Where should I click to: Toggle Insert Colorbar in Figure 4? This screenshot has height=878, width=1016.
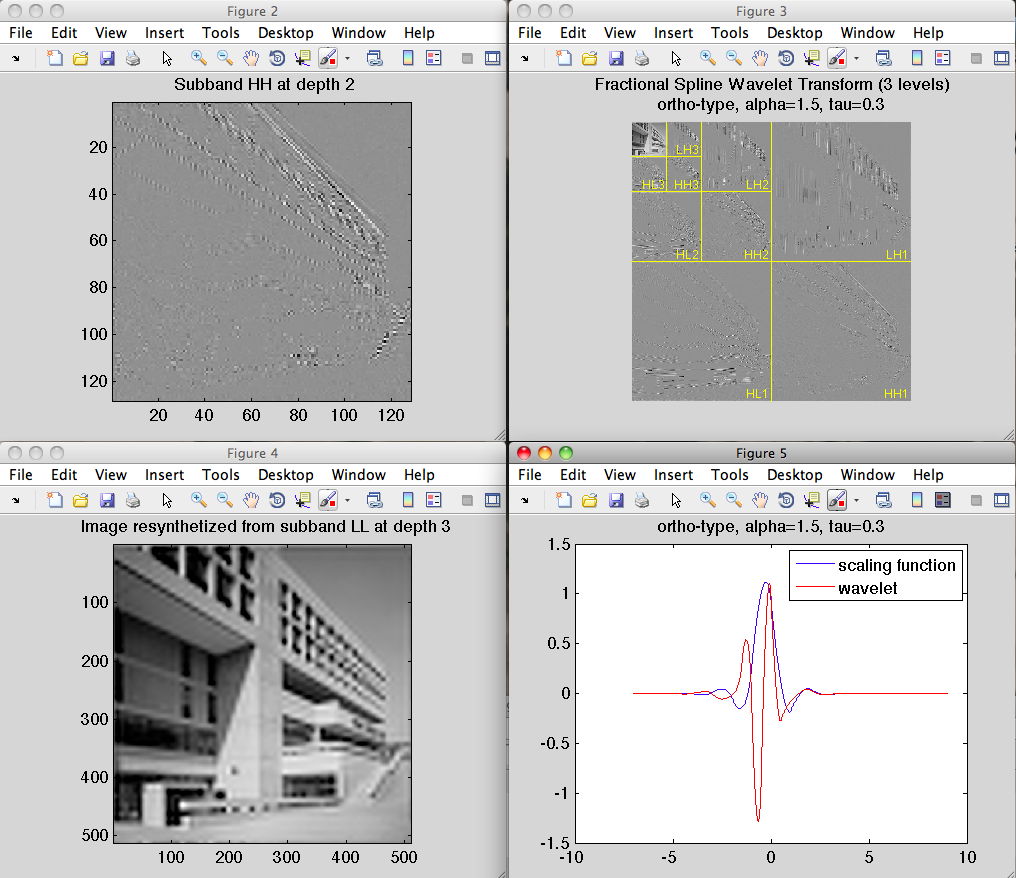click(407, 500)
